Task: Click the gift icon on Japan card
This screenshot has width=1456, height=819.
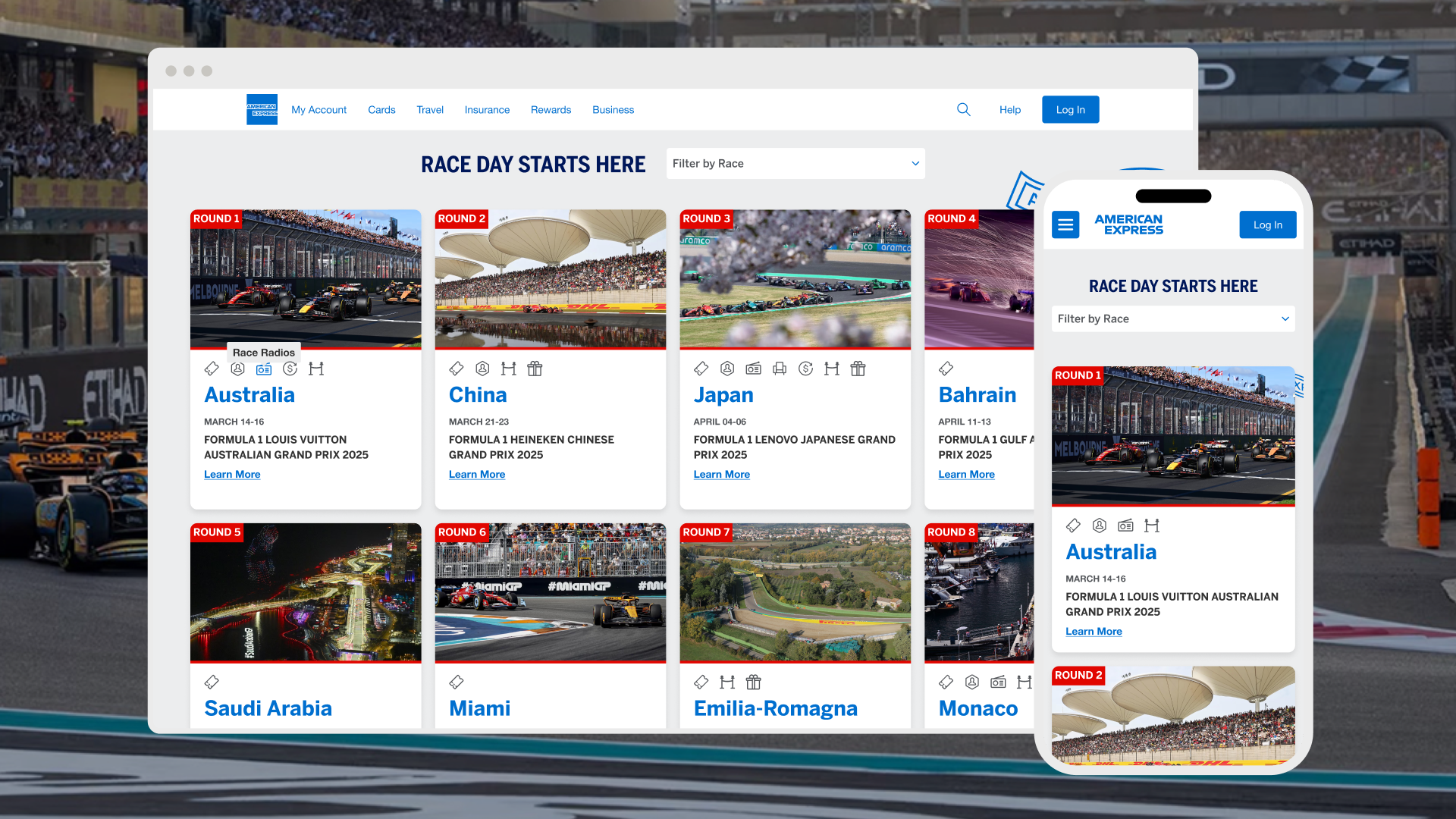Action: (x=858, y=369)
